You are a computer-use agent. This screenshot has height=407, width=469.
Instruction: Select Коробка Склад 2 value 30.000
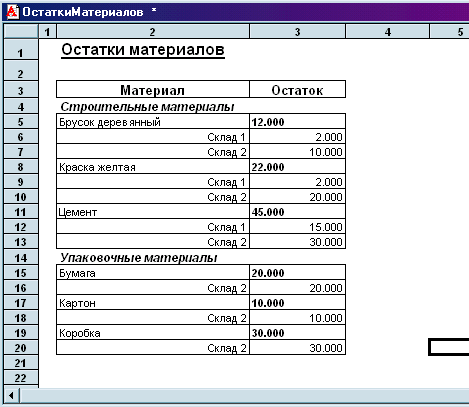point(297,348)
